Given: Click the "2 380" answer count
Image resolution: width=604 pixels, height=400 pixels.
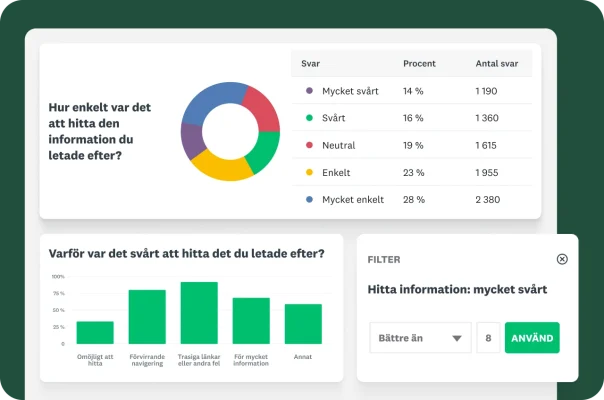Looking at the screenshot, I should point(488,200).
